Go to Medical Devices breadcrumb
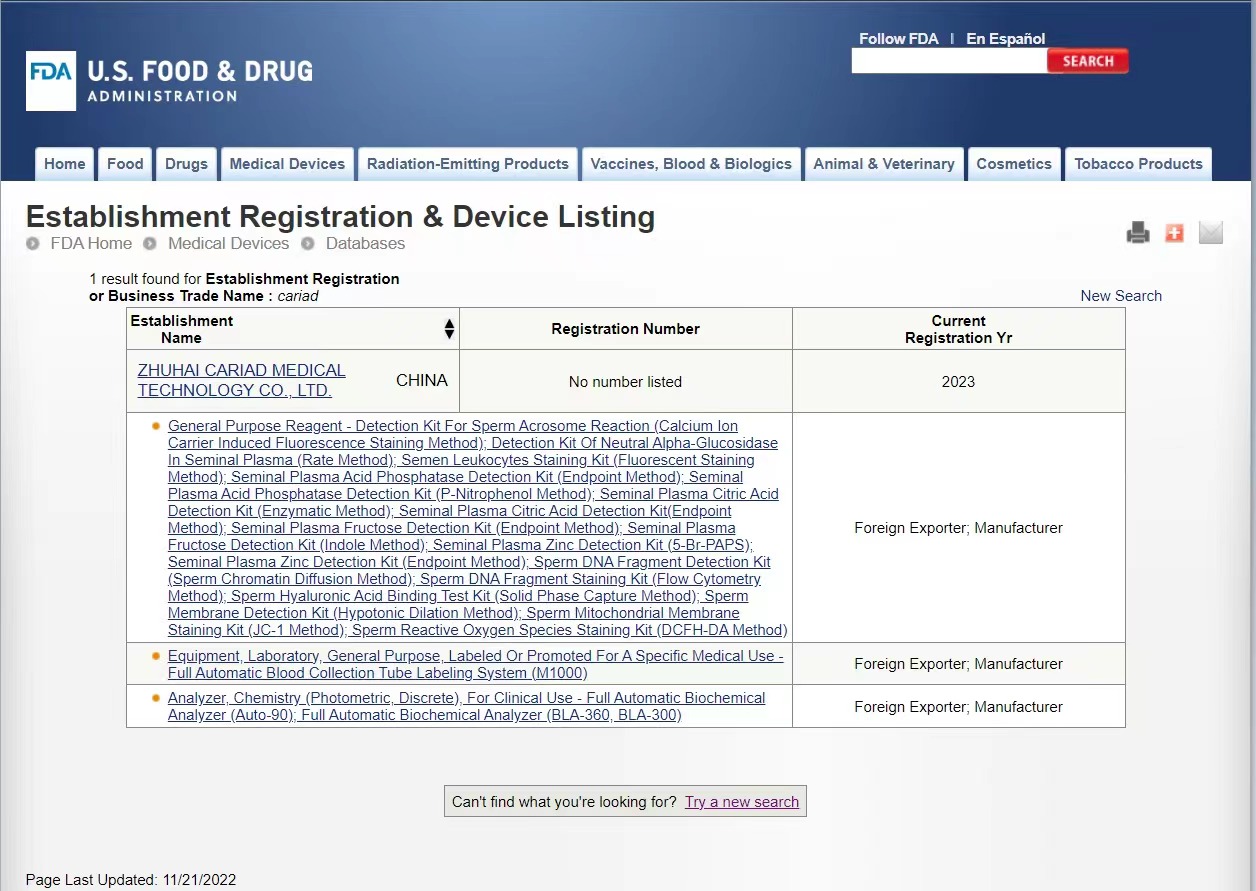 pos(228,243)
